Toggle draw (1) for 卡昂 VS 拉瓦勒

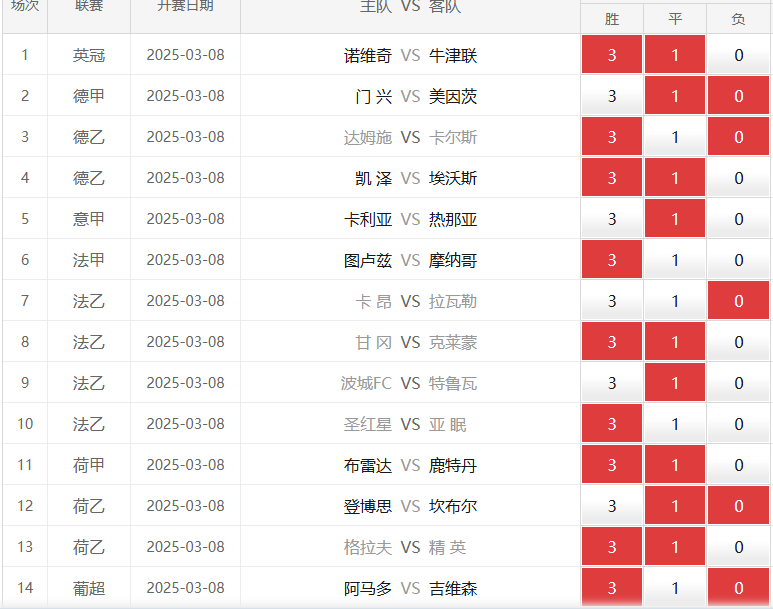pos(675,300)
